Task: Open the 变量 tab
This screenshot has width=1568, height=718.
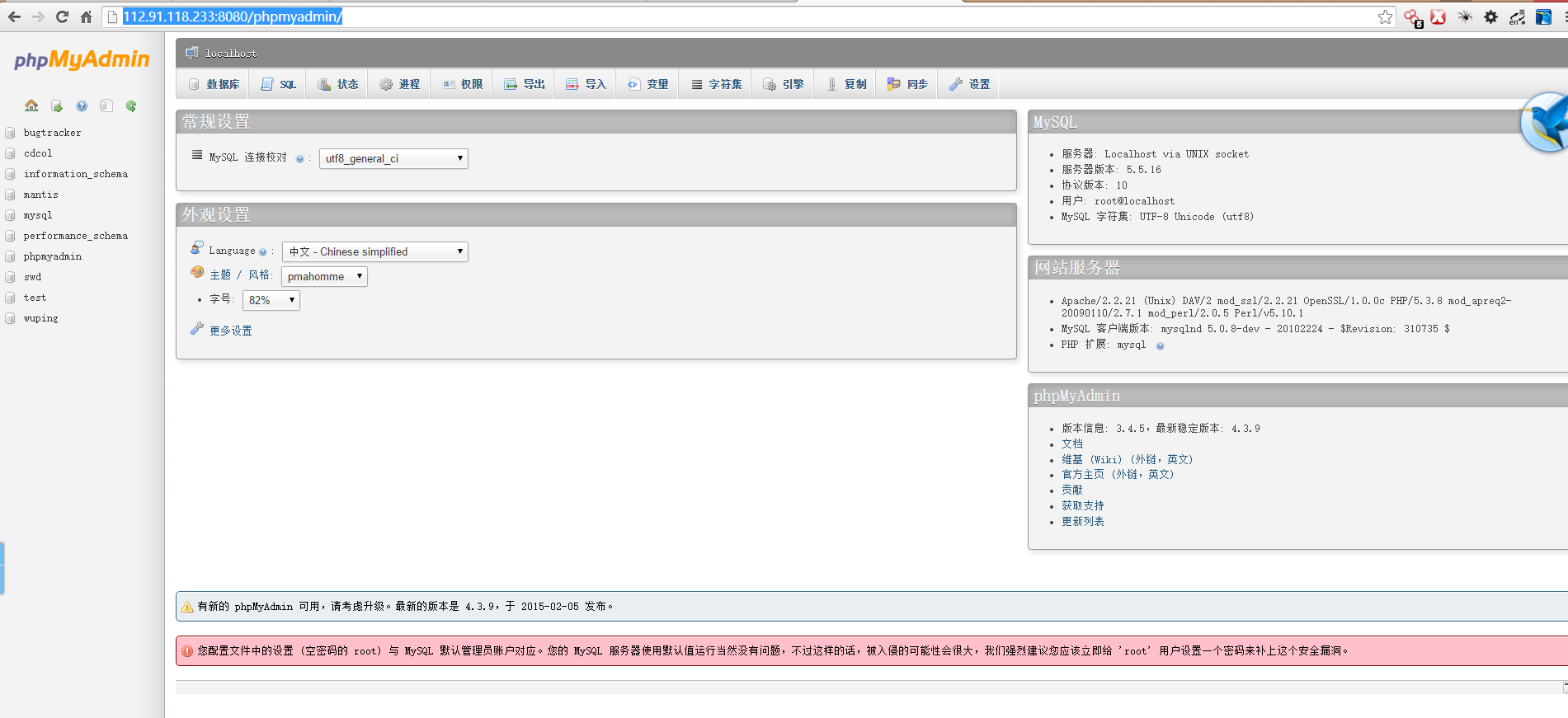Action: point(647,84)
